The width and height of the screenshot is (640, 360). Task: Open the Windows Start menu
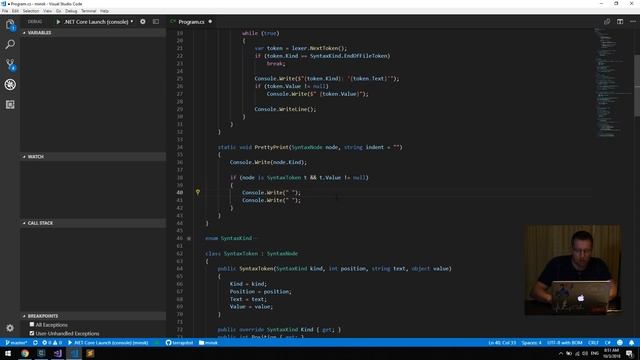(x=8, y=353)
